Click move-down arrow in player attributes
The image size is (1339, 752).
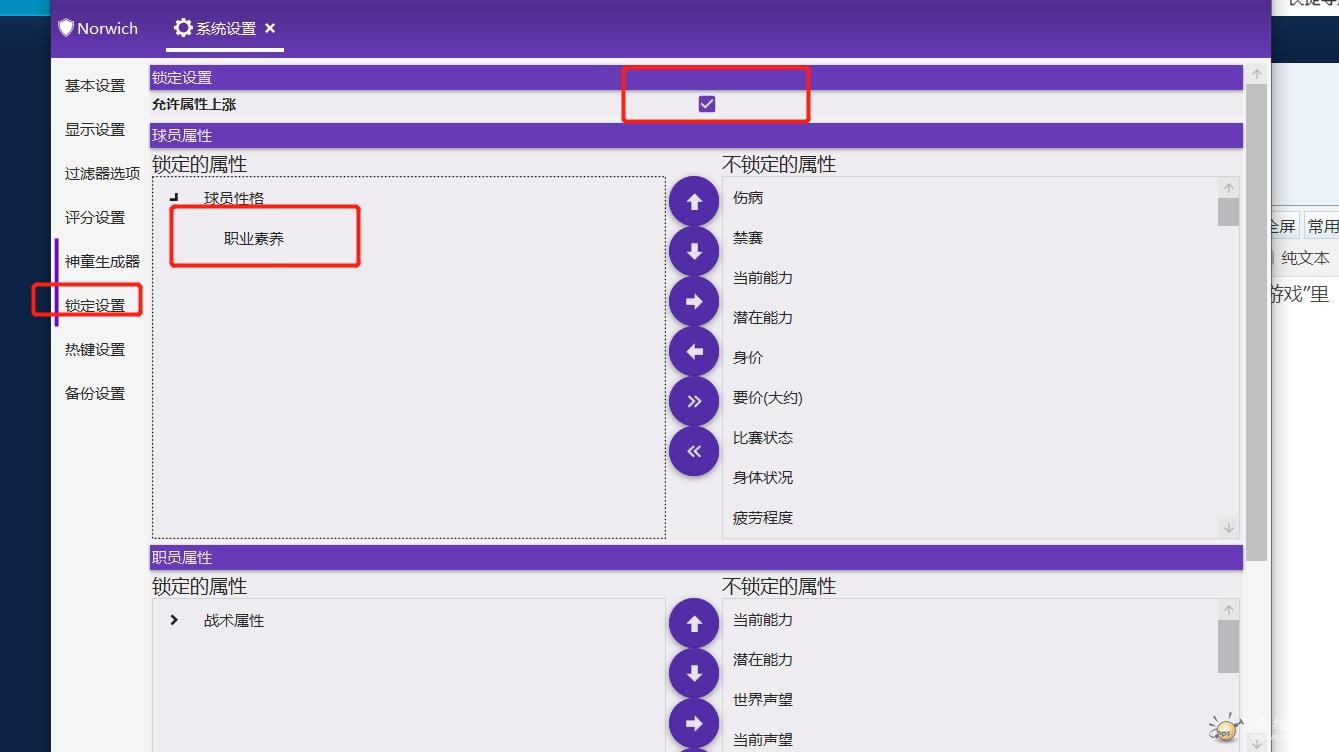coord(694,252)
